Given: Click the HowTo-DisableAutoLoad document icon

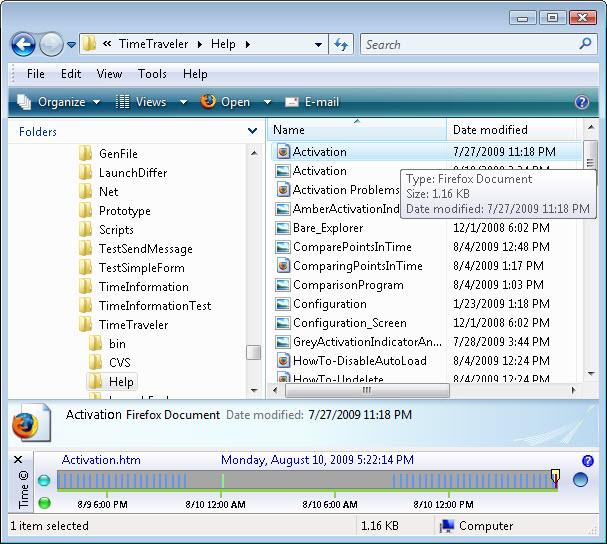Looking at the screenshot, I should pos(283,361).
